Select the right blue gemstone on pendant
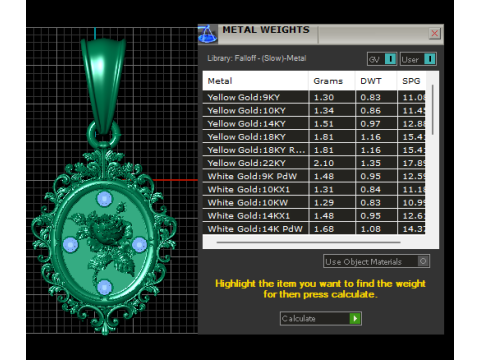This screenshot has height=360, width=480. pos(139,245)
